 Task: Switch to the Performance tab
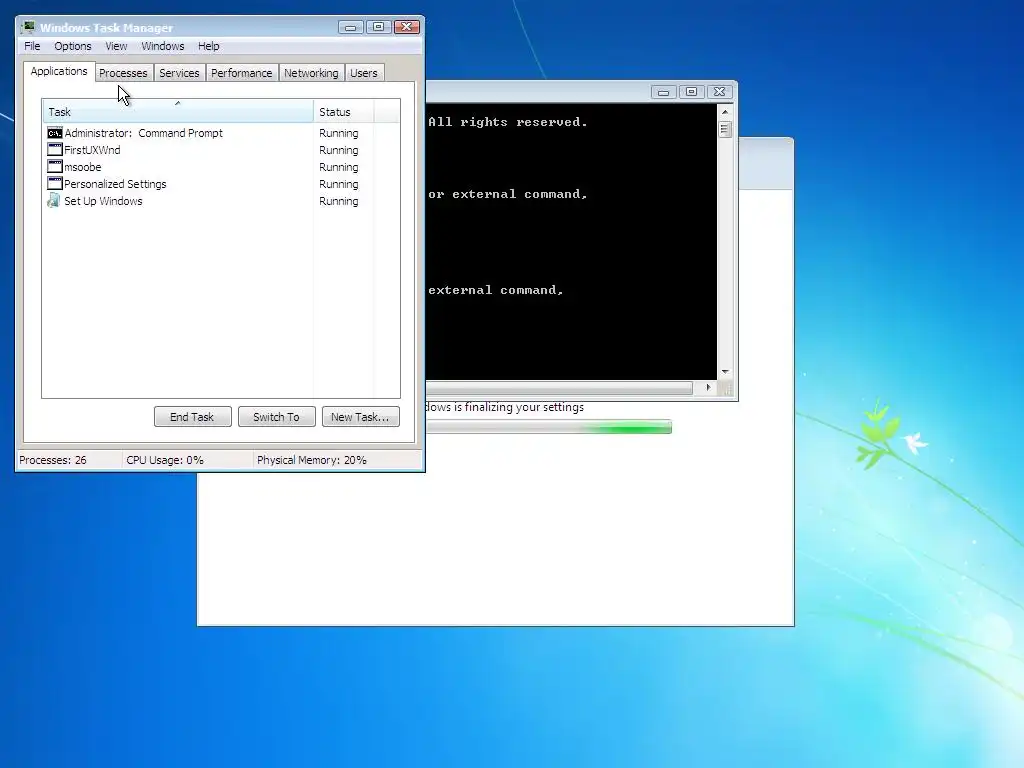(x=242, y=73)
